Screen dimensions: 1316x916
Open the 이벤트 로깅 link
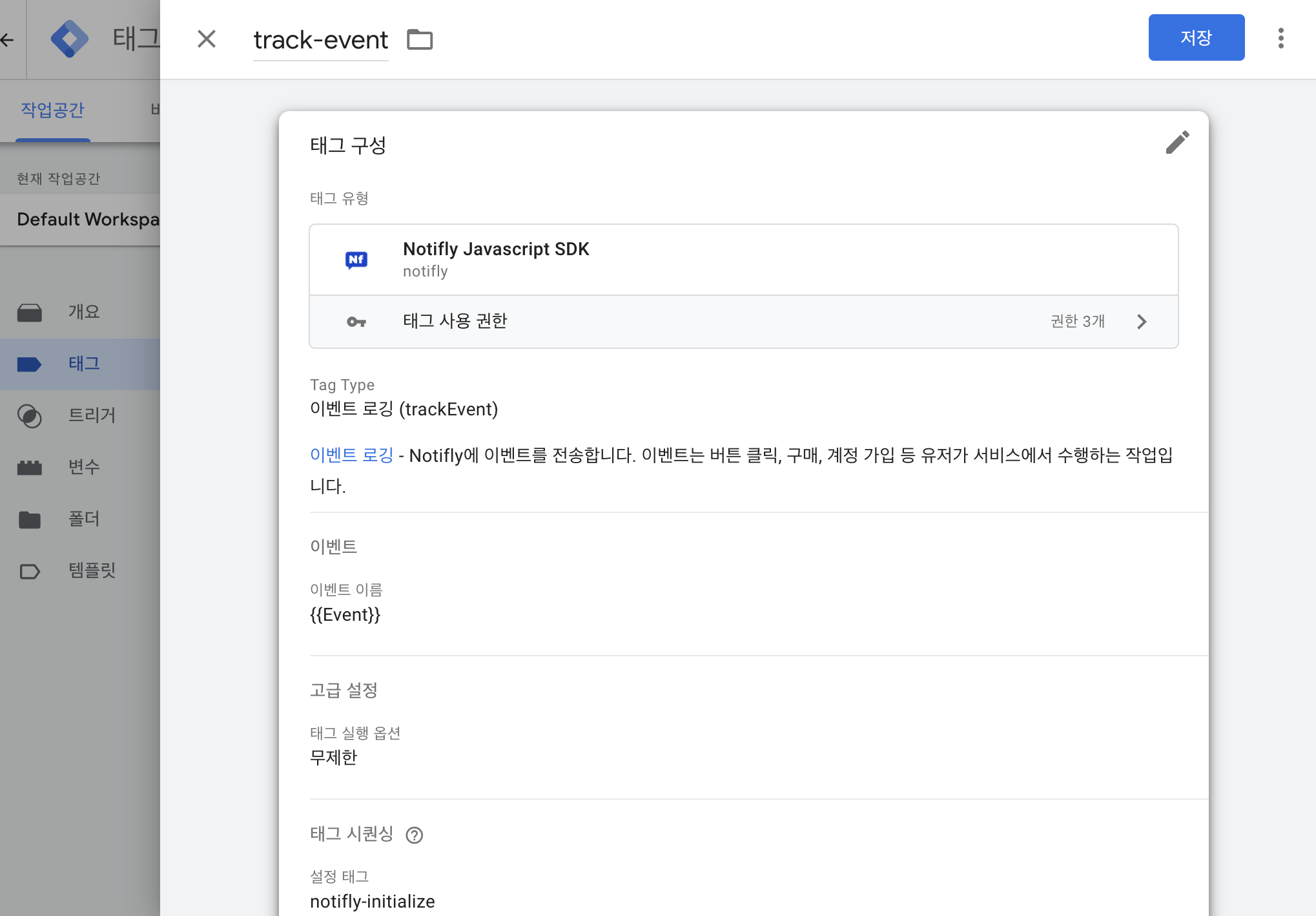click(x=352, y=455)
